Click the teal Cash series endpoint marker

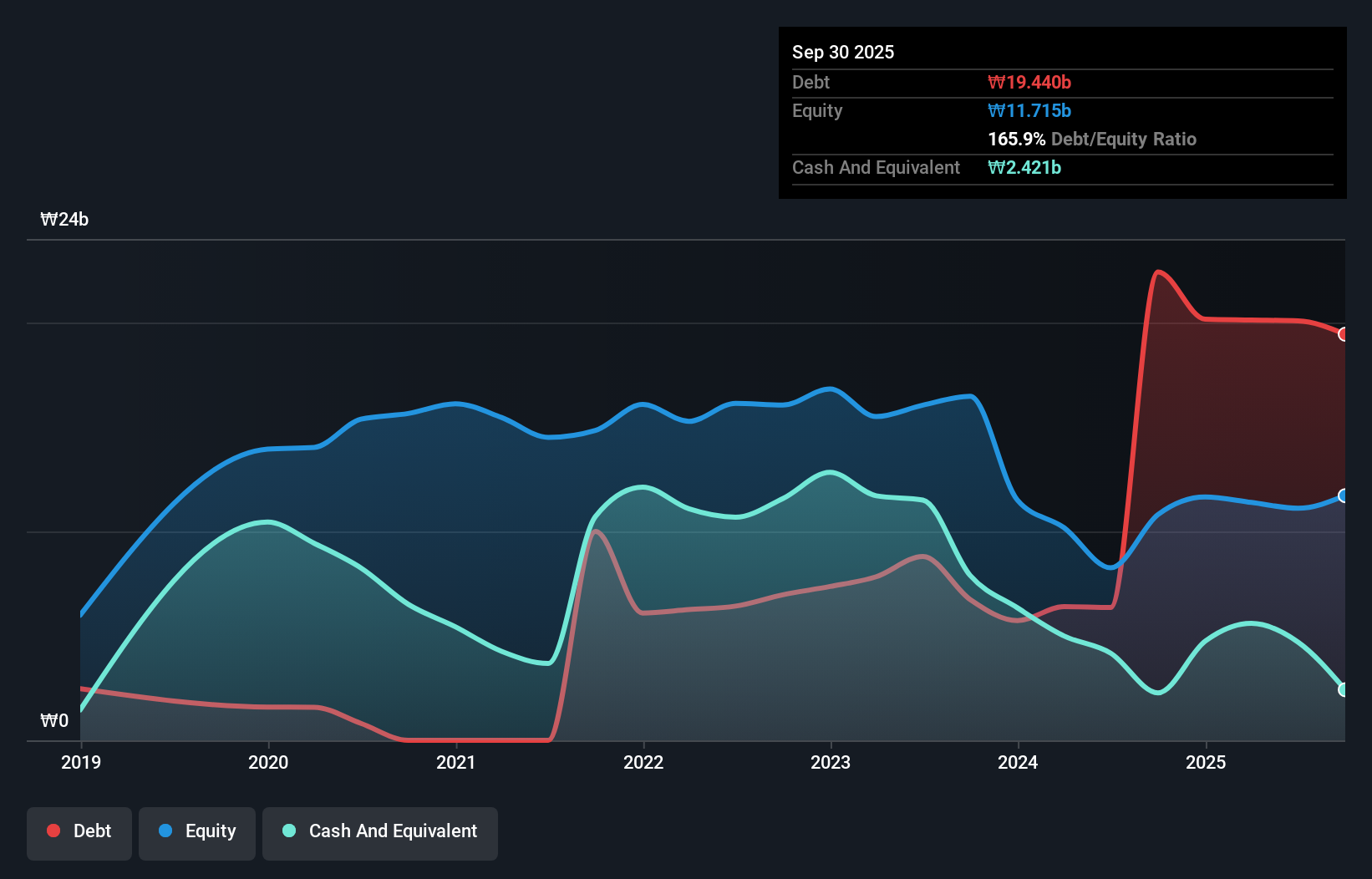click(x=1344, y=689)
